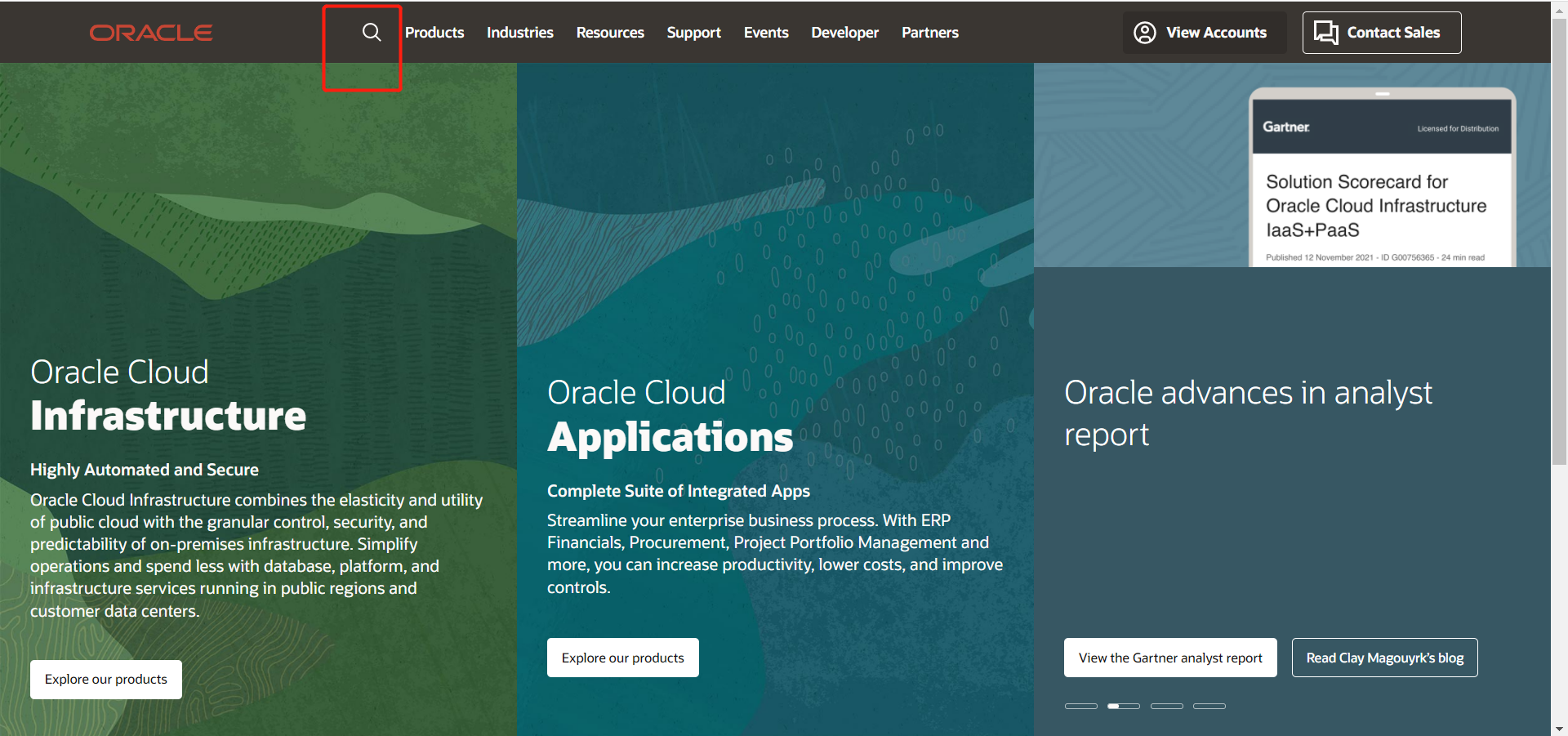Explore our products under Oracle Cloud Applications
Viewport: 1568px width, 736px height.
623,658
